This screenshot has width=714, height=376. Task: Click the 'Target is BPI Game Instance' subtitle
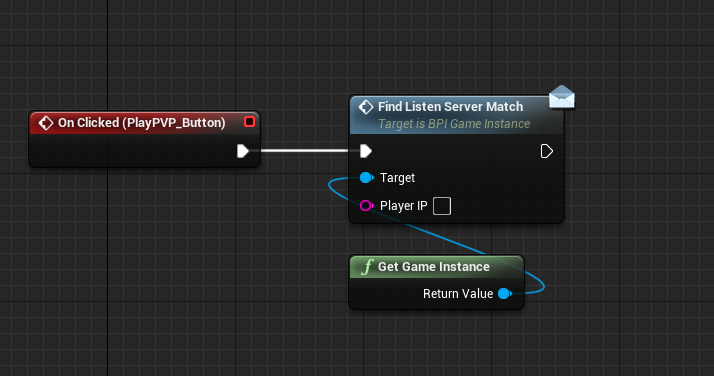point(454,124)
